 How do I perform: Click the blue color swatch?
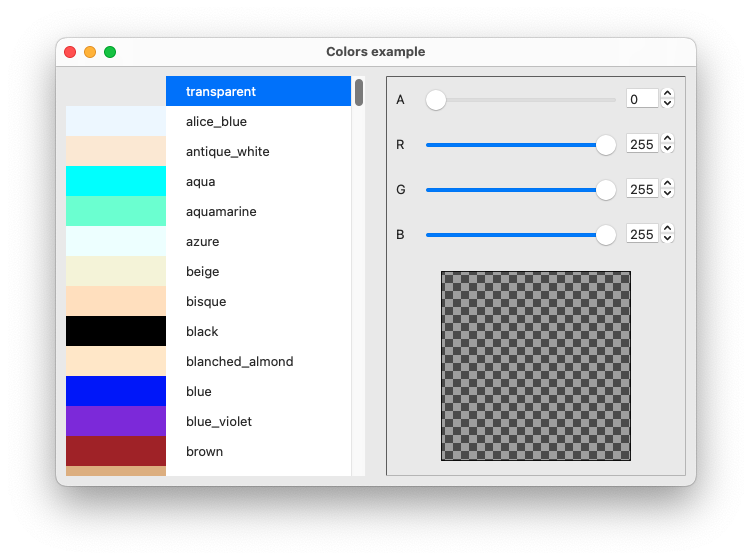[116, 391]
